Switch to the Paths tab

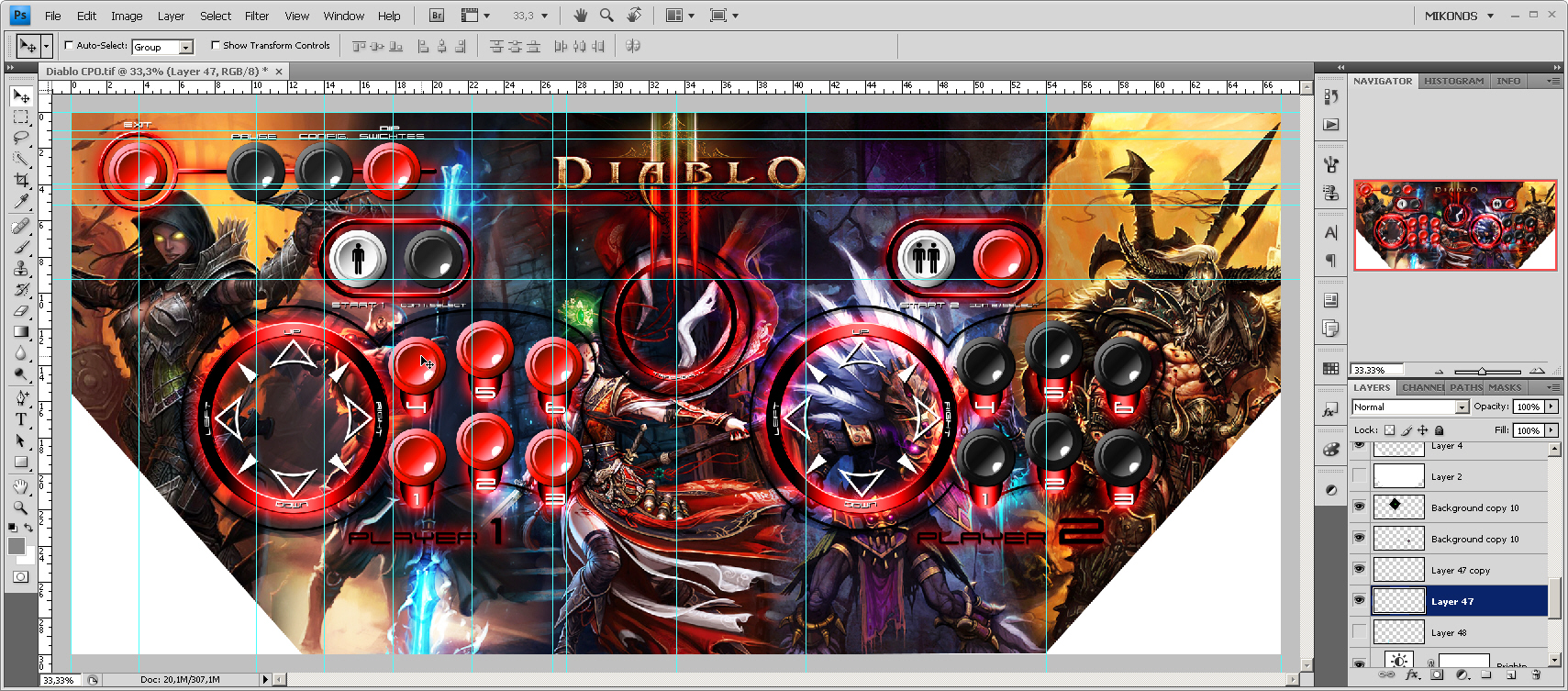tap(1465, 387)
